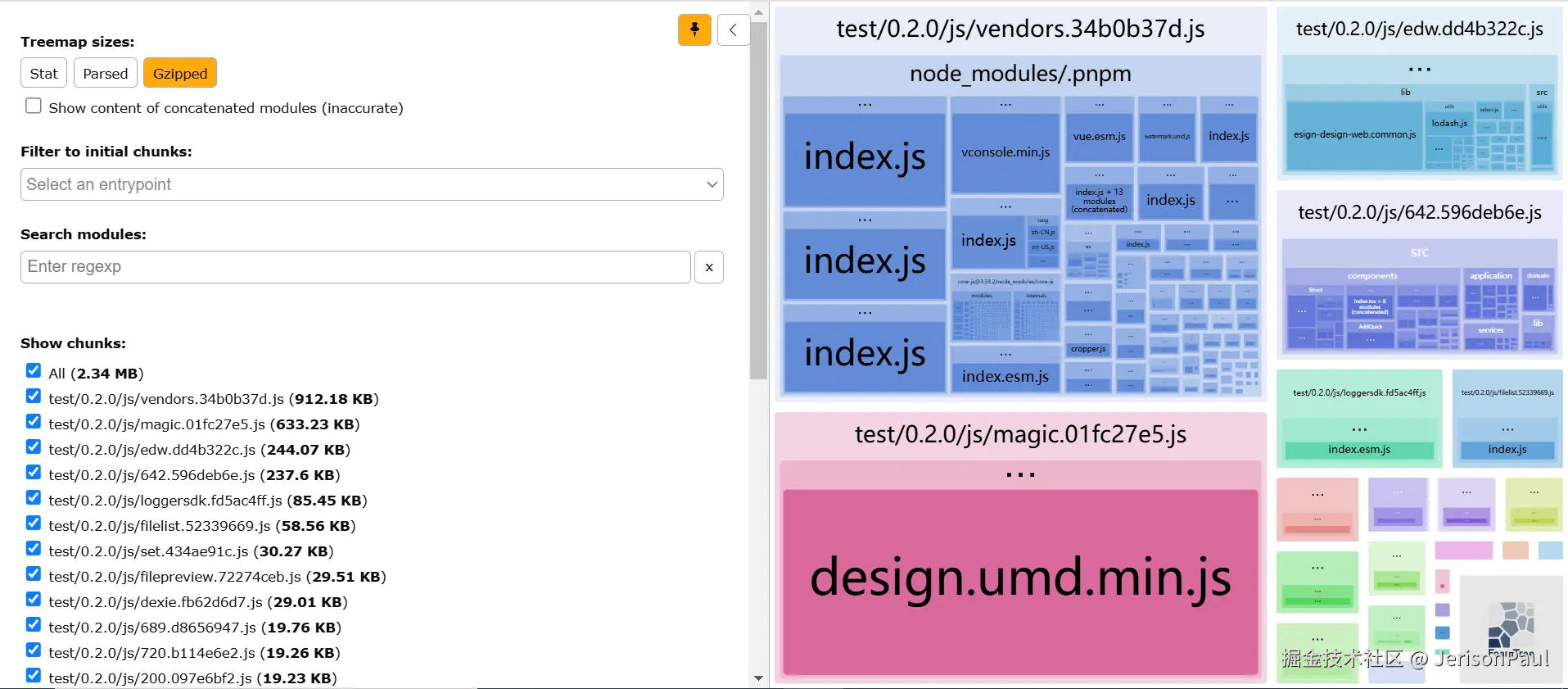Click index.js block in filelist chunk
This screenshot has height=689, width=1568.
coord(1507,450)
